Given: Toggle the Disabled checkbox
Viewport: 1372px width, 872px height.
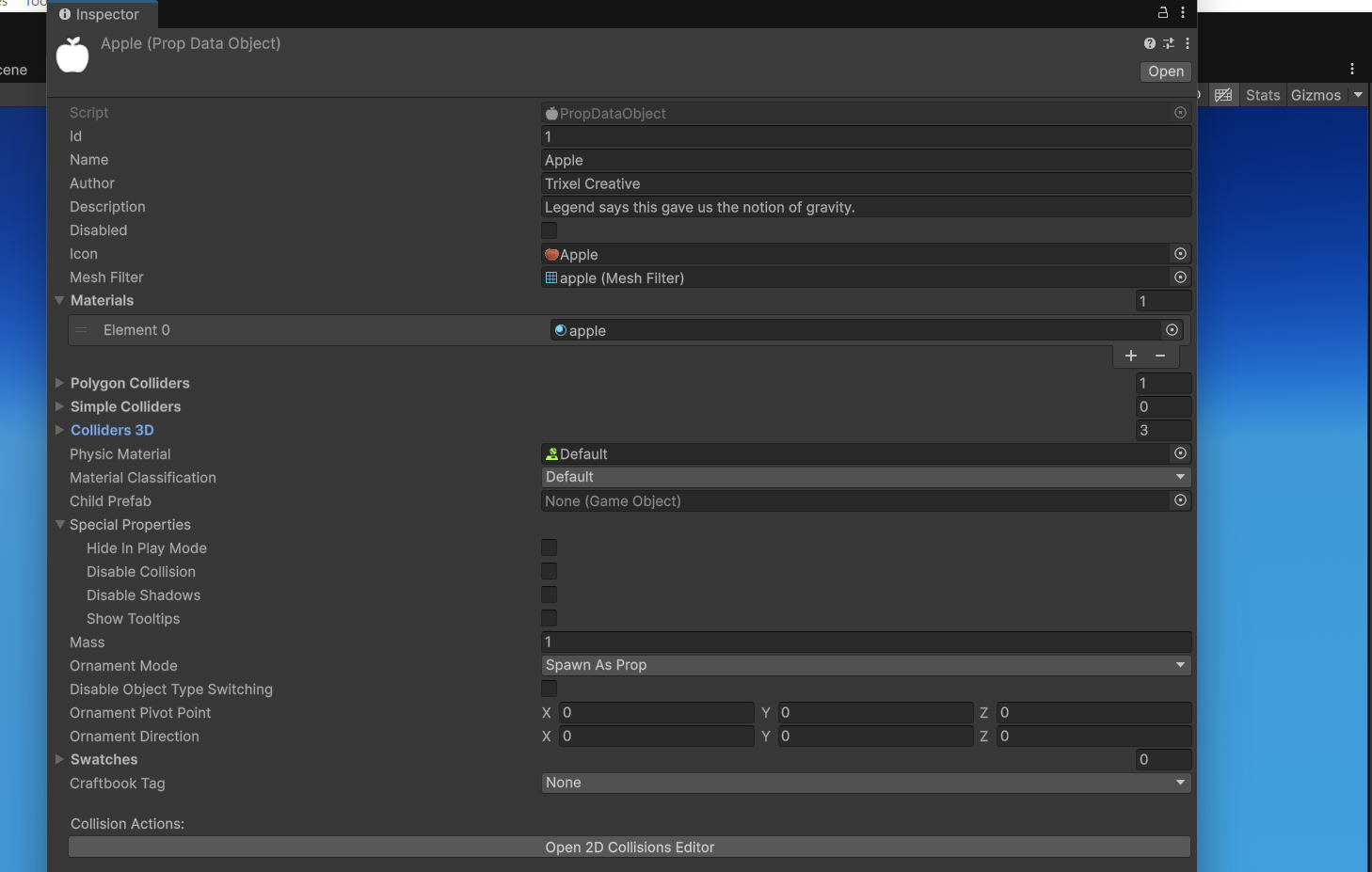Looking at the screenshot, I should pos(550,230).
